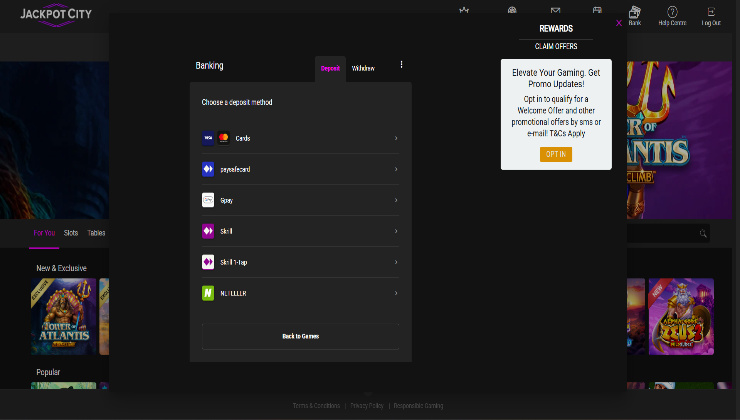Viewport: 740px width, 420px height.
Task: Click the Visa logo in Cards row
Action: pos(208,138)
